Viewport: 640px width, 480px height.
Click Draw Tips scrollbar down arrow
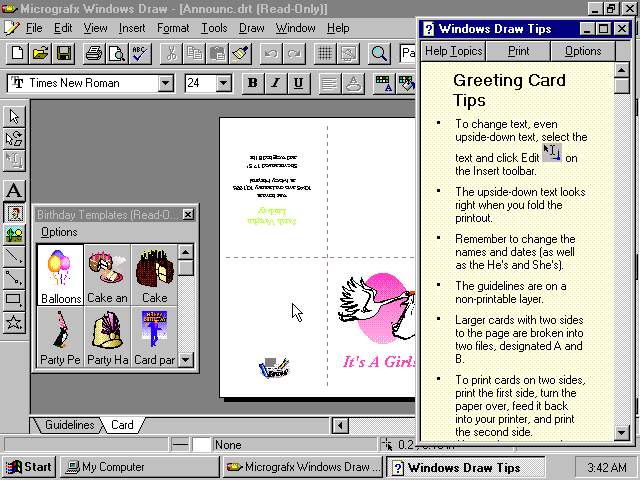622,432
